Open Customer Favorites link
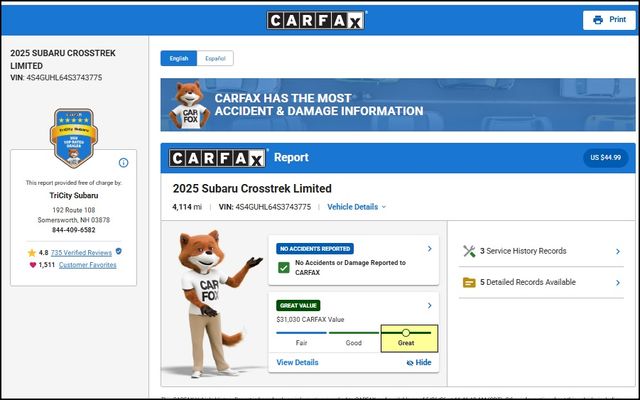Screen dimensions: 640x400 pyautogui.click(x=88, y=265)
